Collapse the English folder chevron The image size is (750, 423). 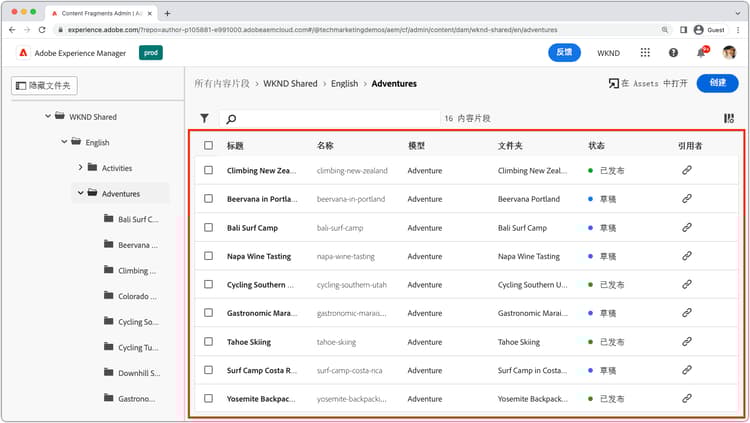[x=64, y=142]
